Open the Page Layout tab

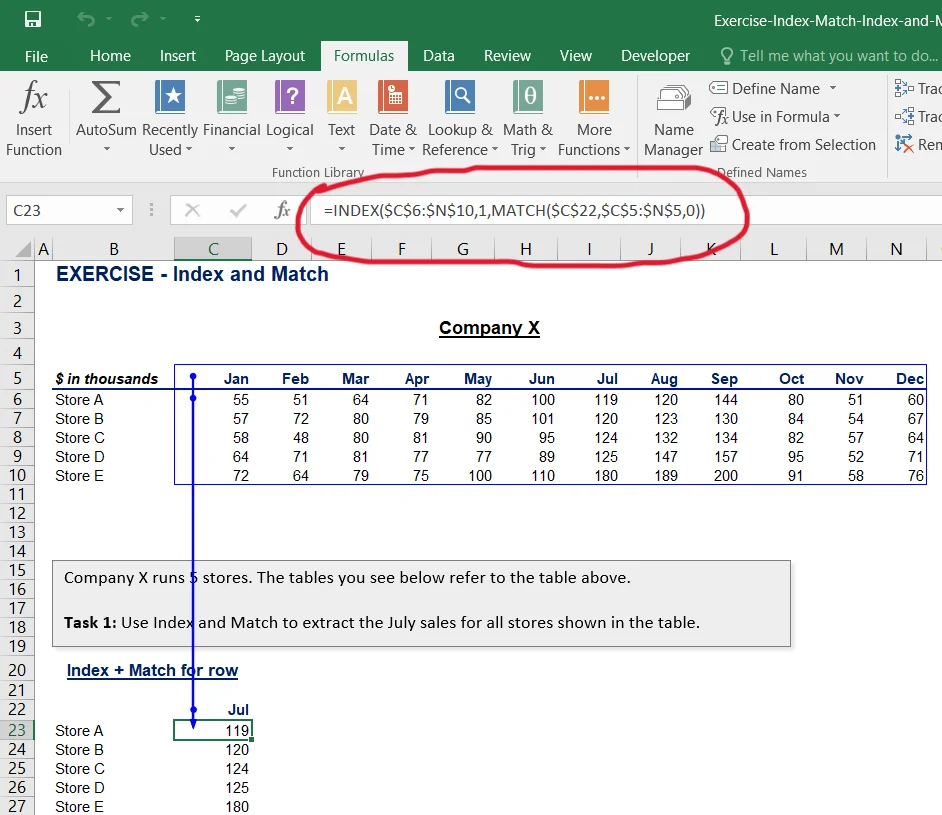tap(265, 56)
